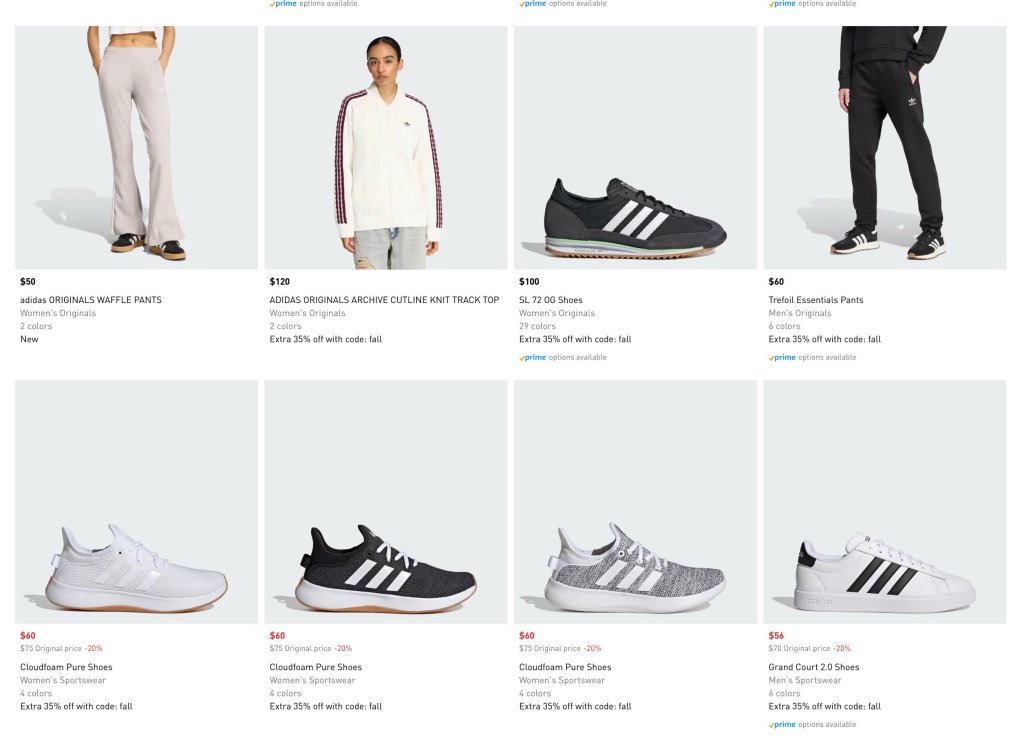
Task: Click the $120 price of the track top
Action: tap(279, 282)
